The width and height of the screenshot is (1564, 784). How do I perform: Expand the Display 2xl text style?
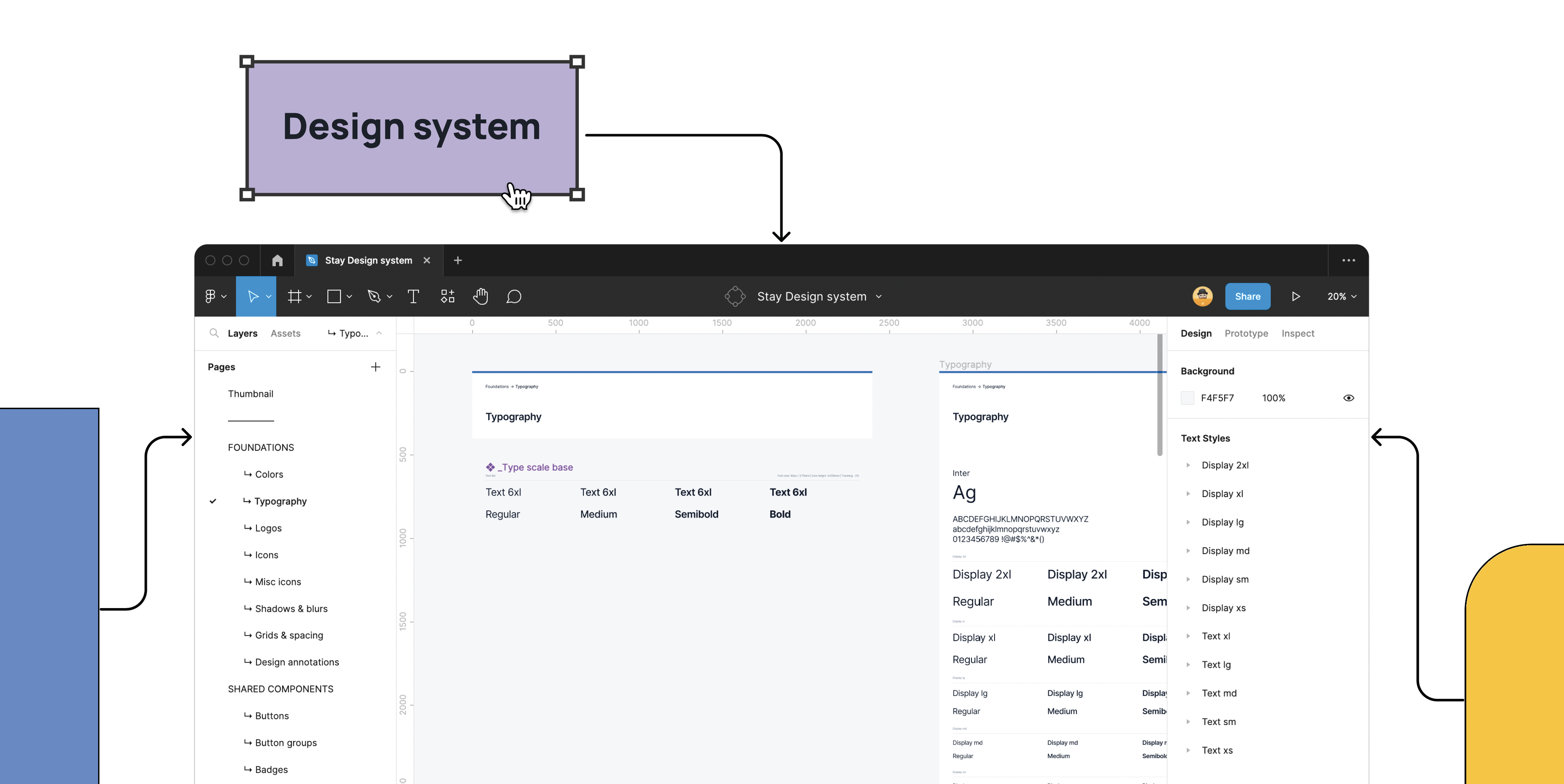coord(1188,465)
